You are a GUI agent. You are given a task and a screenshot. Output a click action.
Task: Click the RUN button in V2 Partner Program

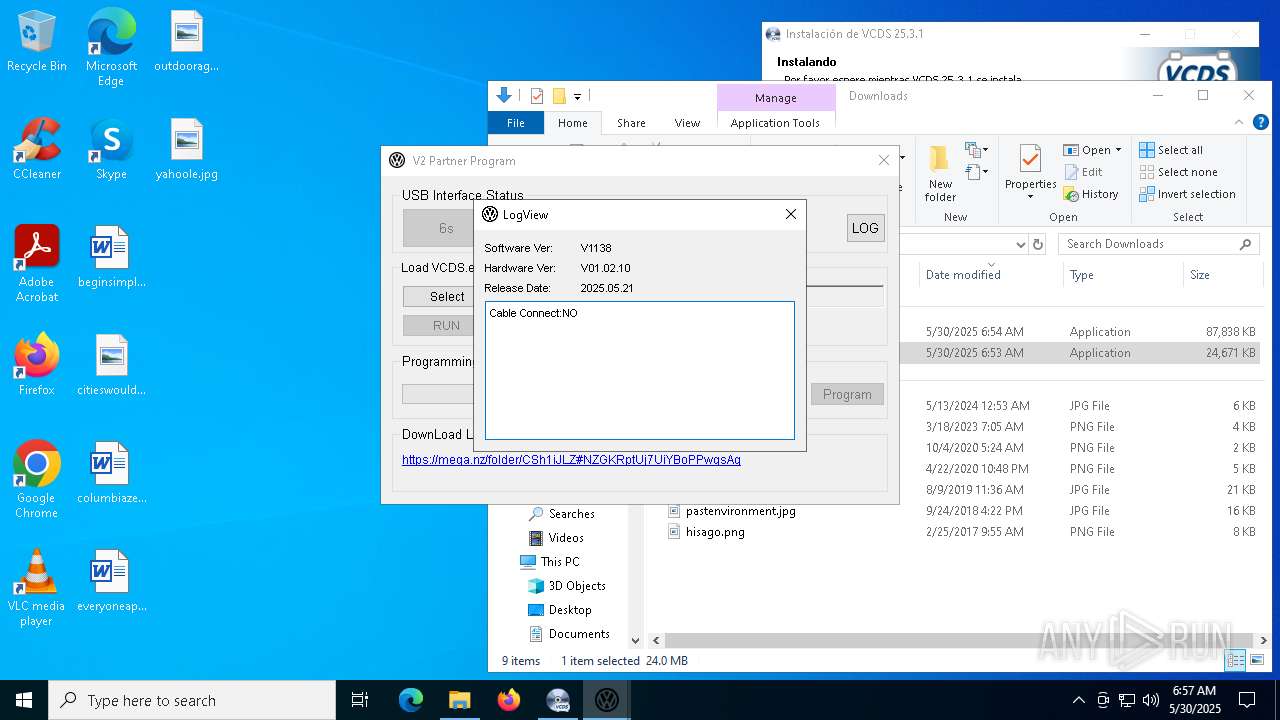pos(438,325)
